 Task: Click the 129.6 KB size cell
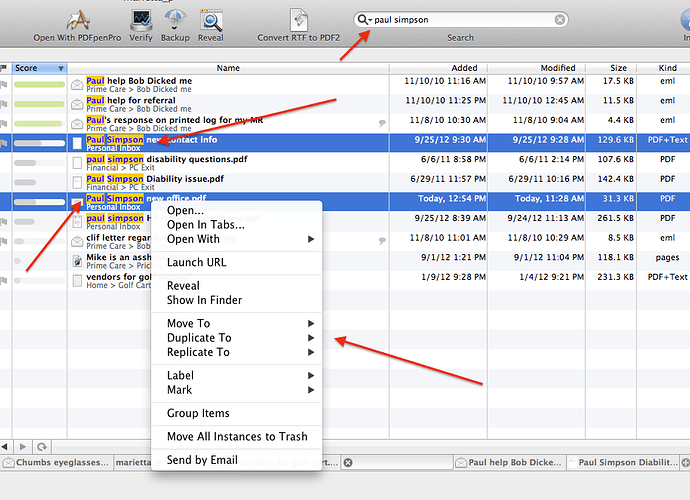point(616,140)
